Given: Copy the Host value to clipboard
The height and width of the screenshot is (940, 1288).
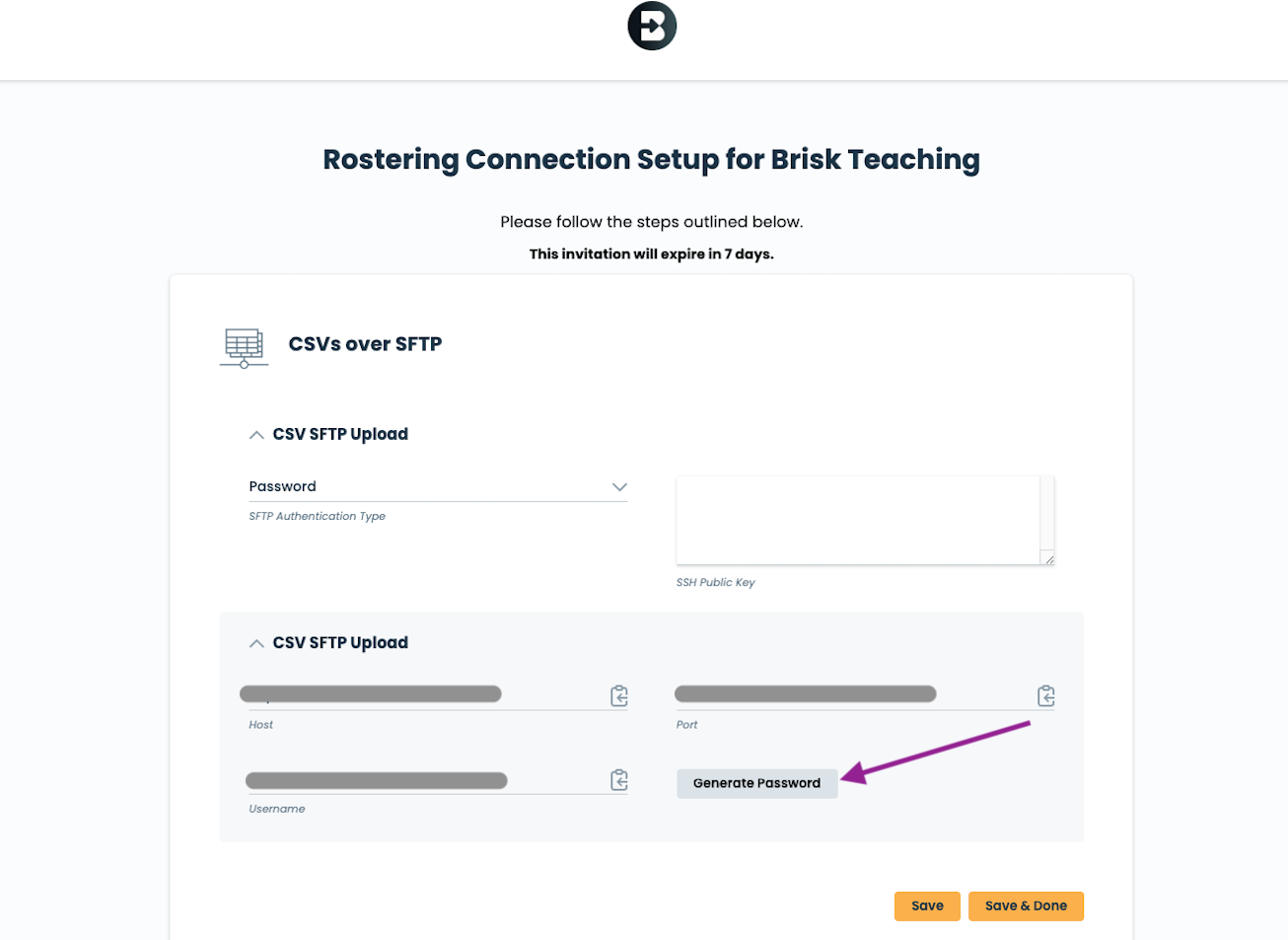Looking at the screenshot, I should [x=619, y=696].
